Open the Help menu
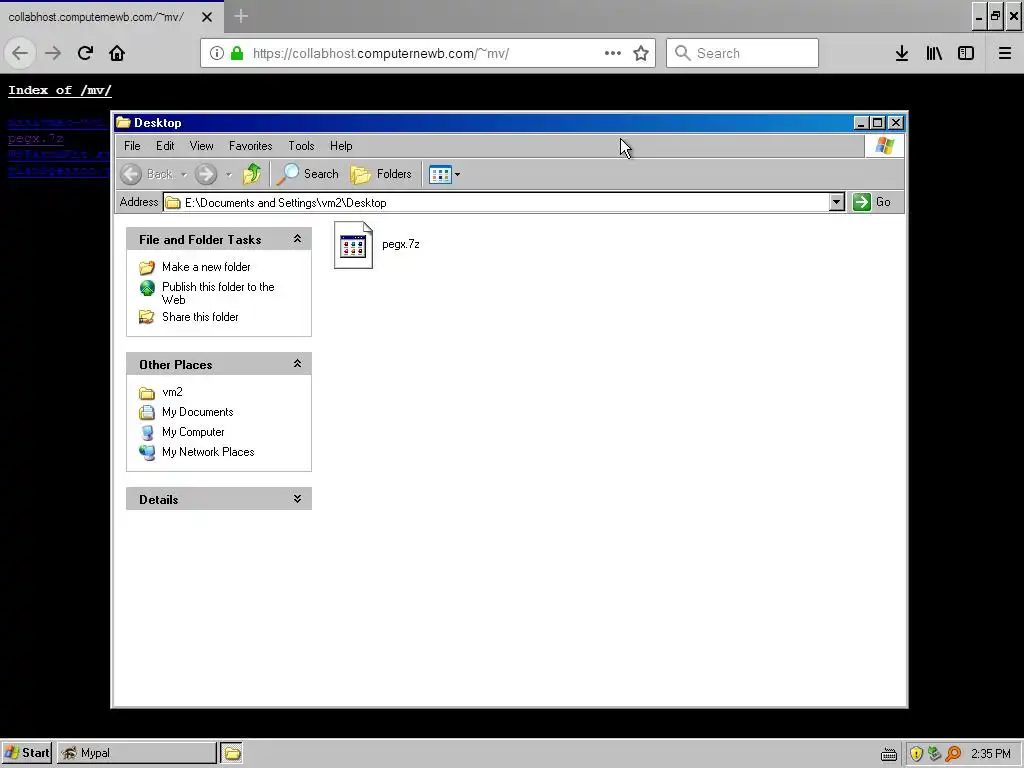1024x768 pixels. click(x=341, y=146)
